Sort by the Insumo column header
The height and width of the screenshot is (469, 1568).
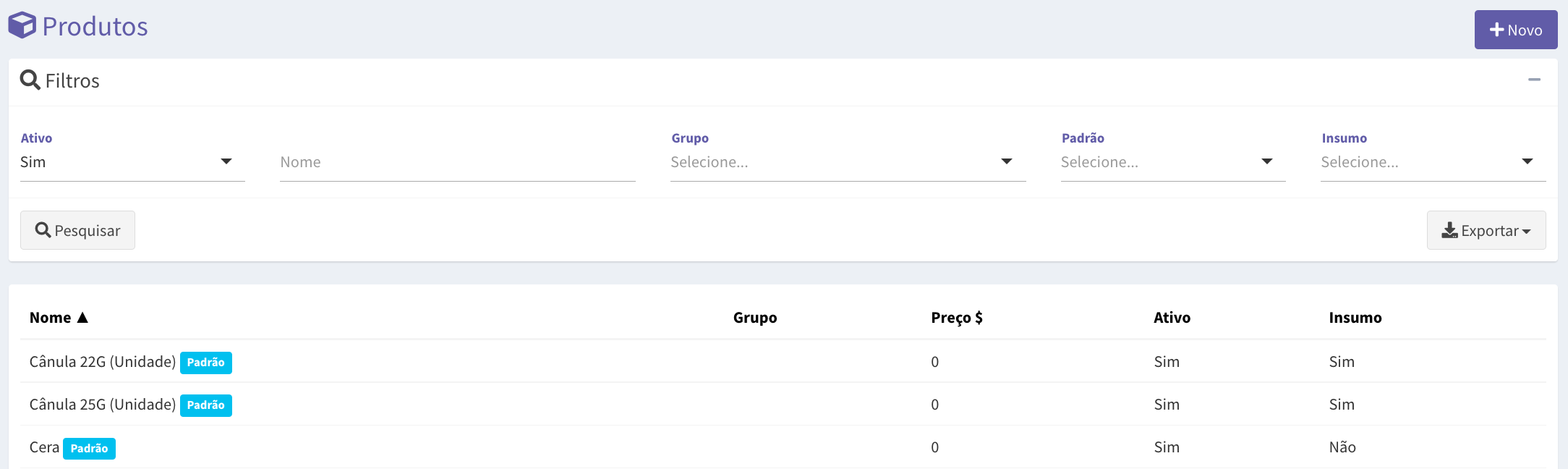[x=1355, y=317]
